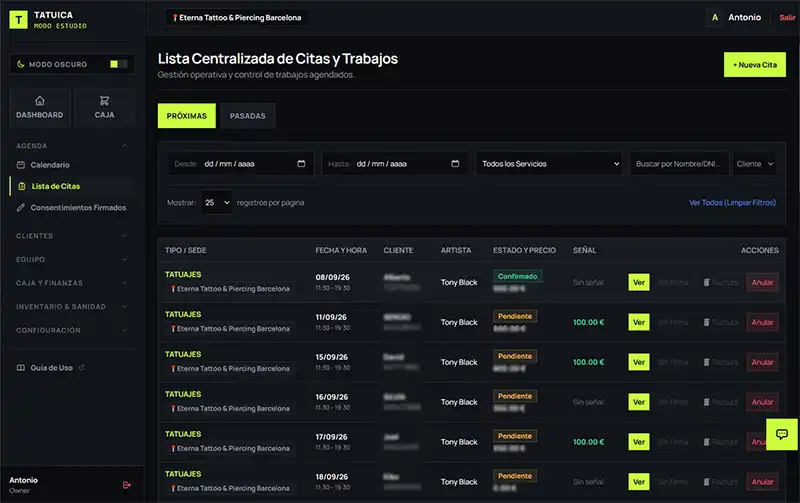
Task: Open the chat support floating icon
Action: (x=782, y=434)
